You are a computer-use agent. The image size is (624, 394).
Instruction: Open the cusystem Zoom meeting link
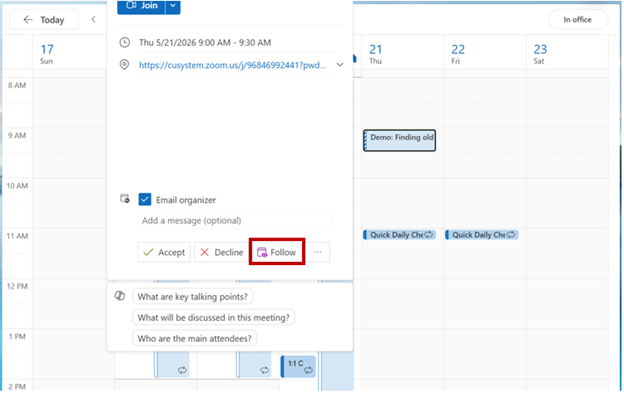(232, 65)
